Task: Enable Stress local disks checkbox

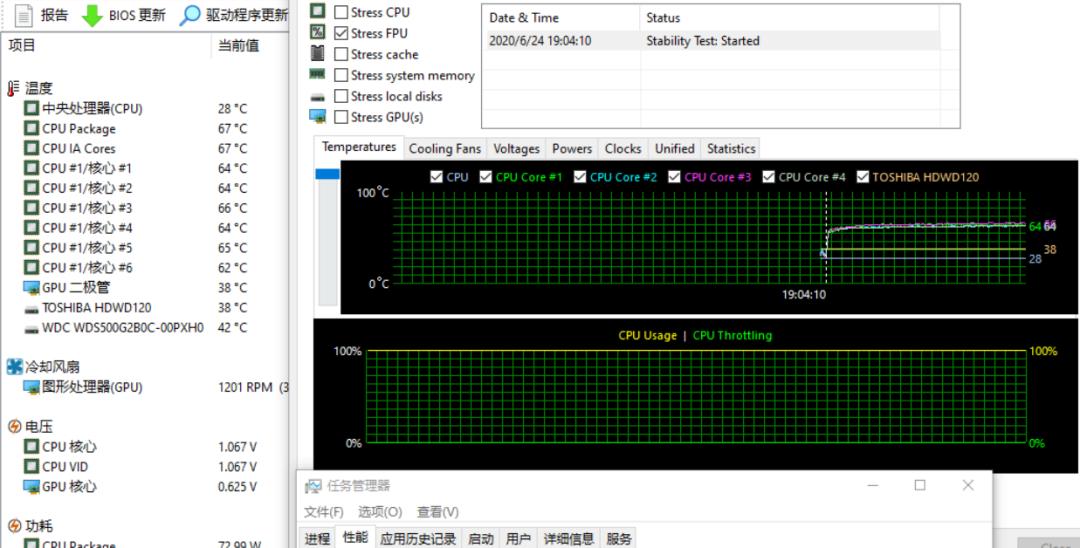Action: click(x=341, y=96)
